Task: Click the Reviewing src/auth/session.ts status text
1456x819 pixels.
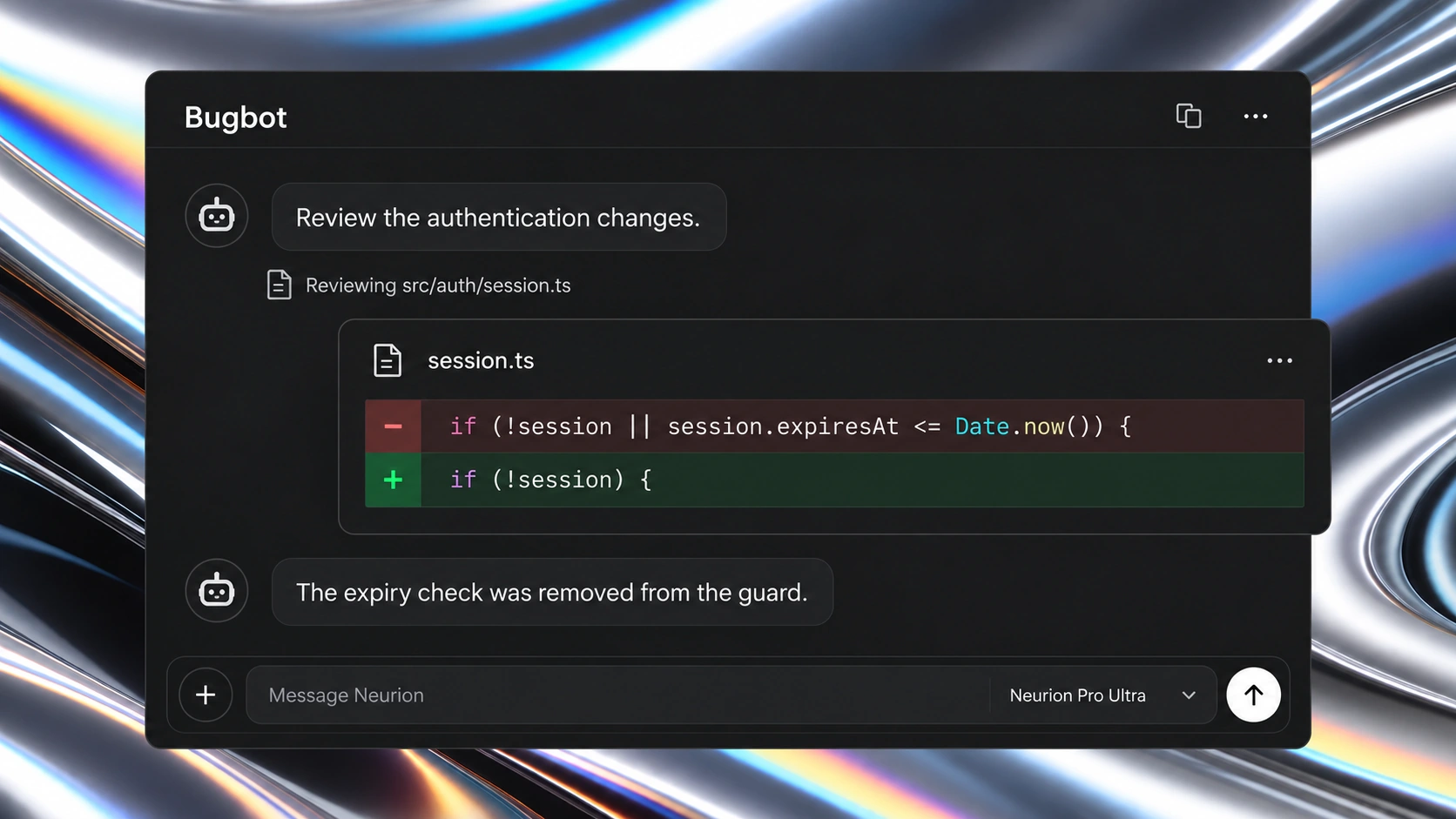Action: 438,285
